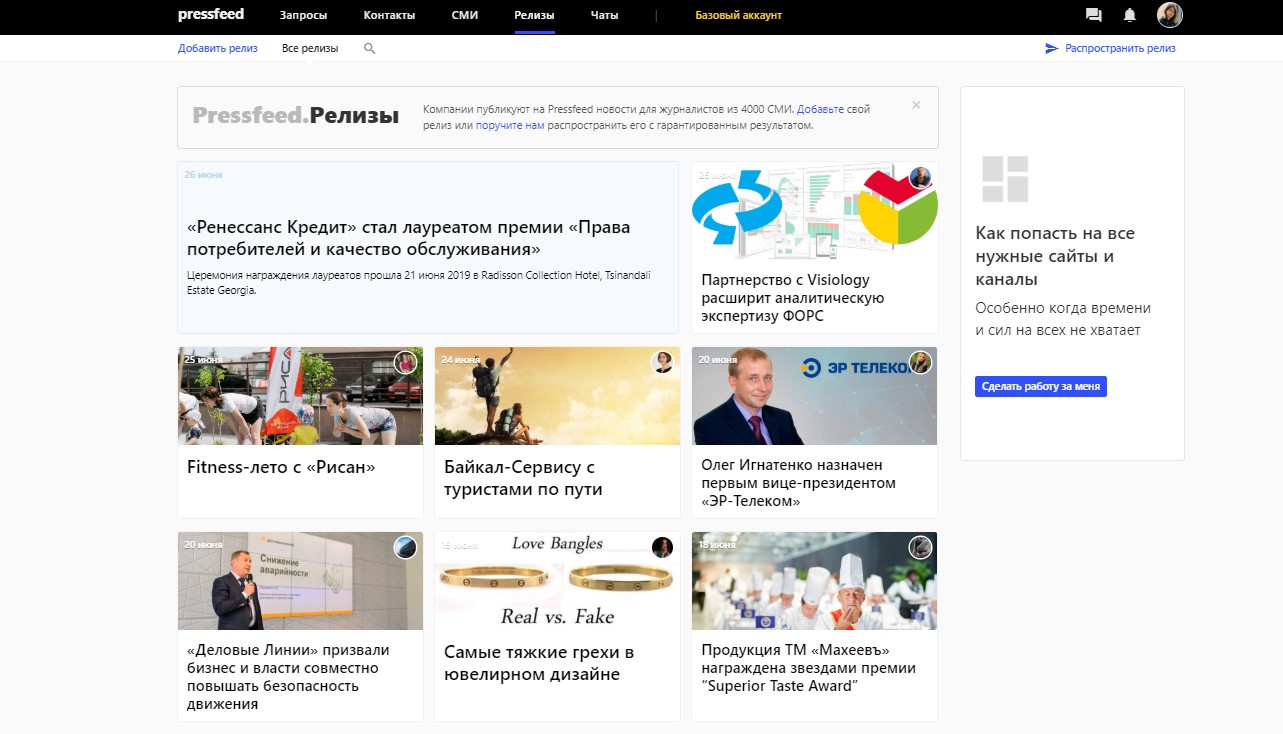Switch to the Чаты section
This screenshot has width=1283, height=734.
604,15
